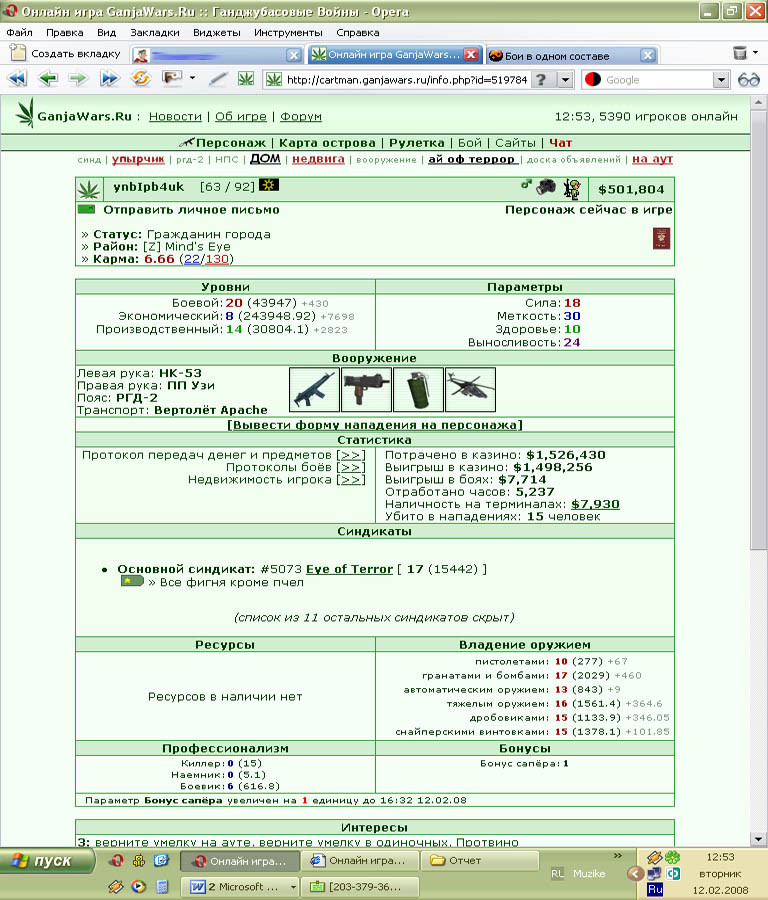Image resolution: width=768 pixels, height=900 pixels.
Task: Click the glasses icon next to search field
Action: tap(748, 79)
